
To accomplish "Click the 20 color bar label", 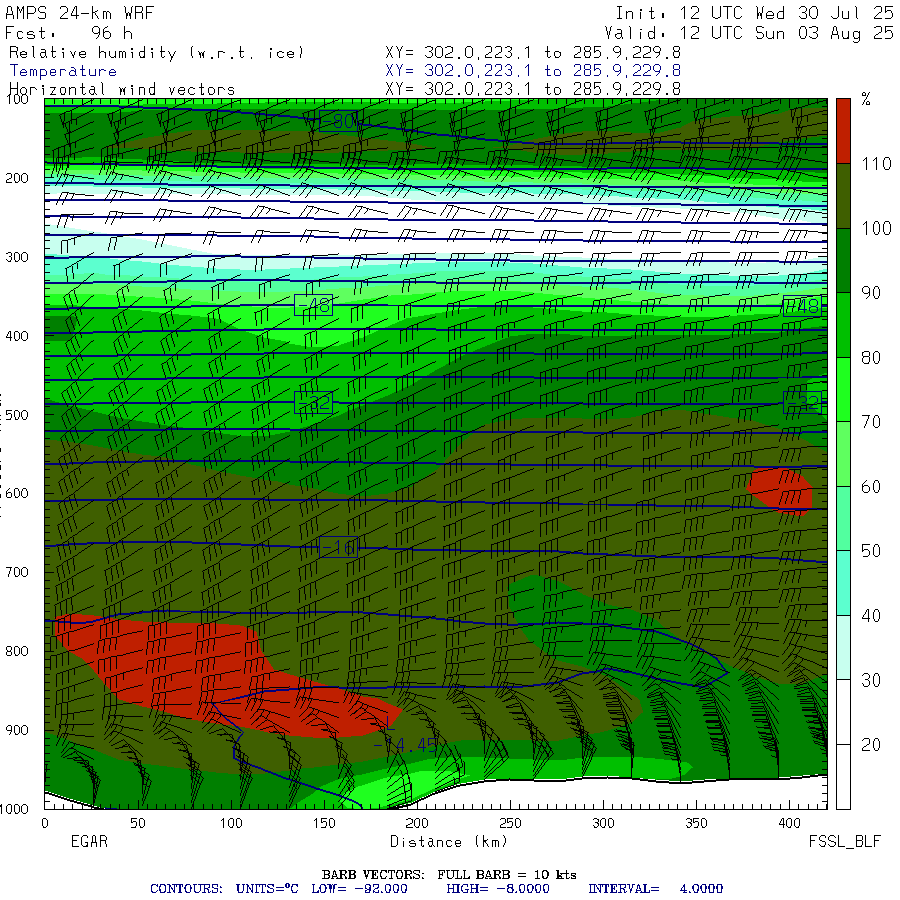I will coord(871,745).
